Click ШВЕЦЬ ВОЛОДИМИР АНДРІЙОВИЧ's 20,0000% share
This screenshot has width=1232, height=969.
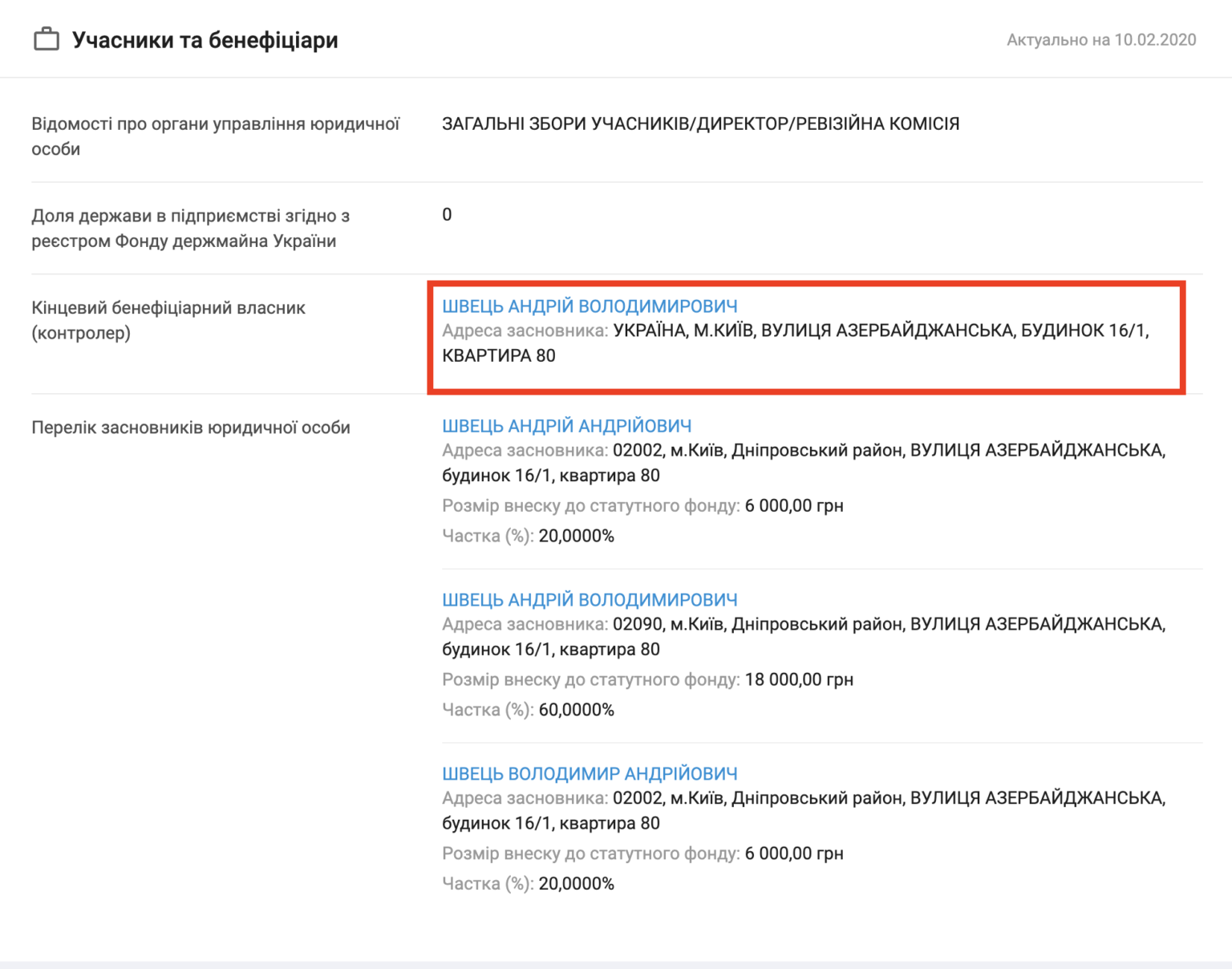point(576,884)
